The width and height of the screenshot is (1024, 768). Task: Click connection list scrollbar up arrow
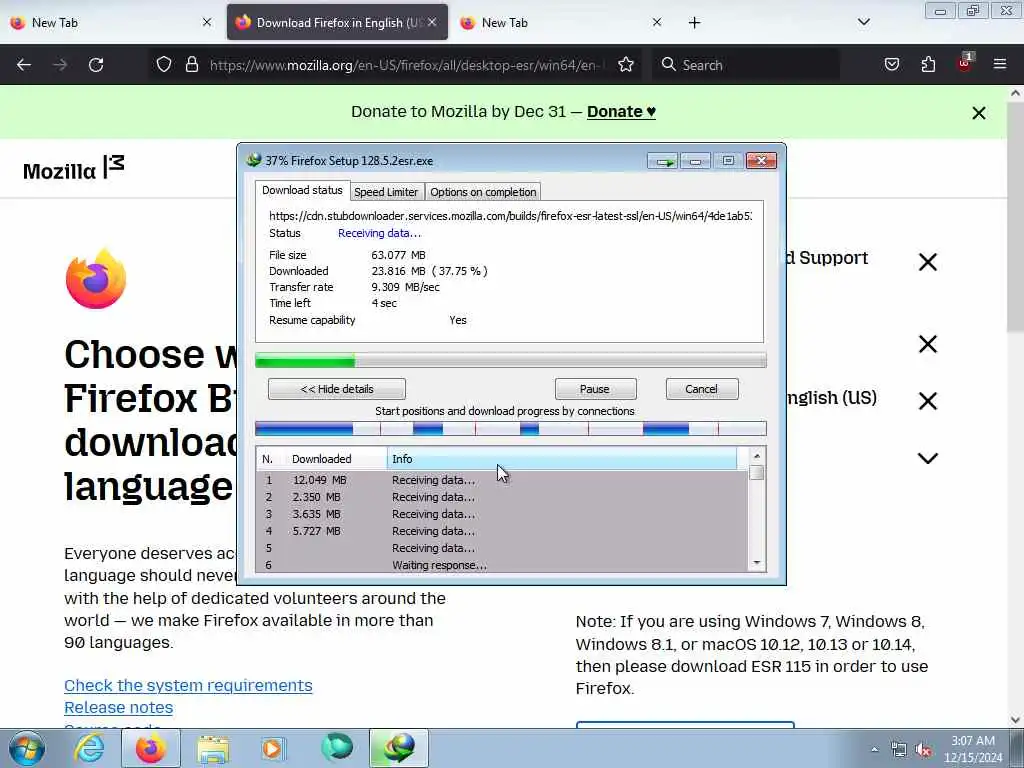tap(756, 456)
